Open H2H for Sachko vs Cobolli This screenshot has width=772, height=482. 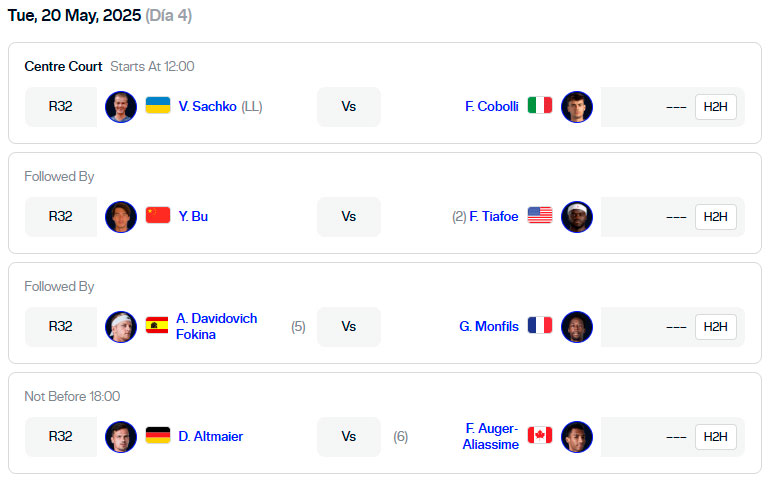point(715,107)
